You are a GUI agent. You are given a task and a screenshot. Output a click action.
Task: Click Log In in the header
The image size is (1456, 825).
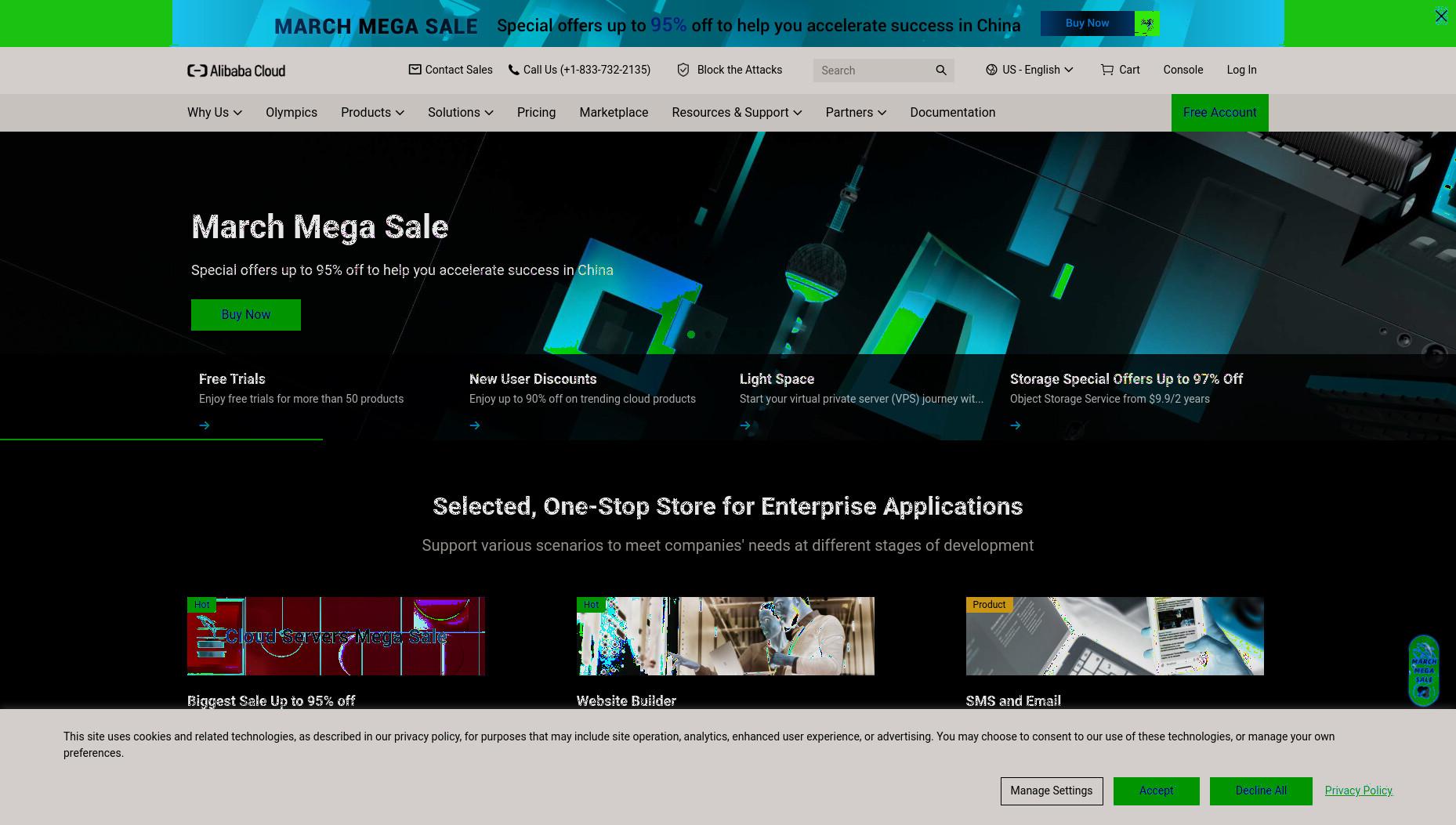click(1241, 70)
